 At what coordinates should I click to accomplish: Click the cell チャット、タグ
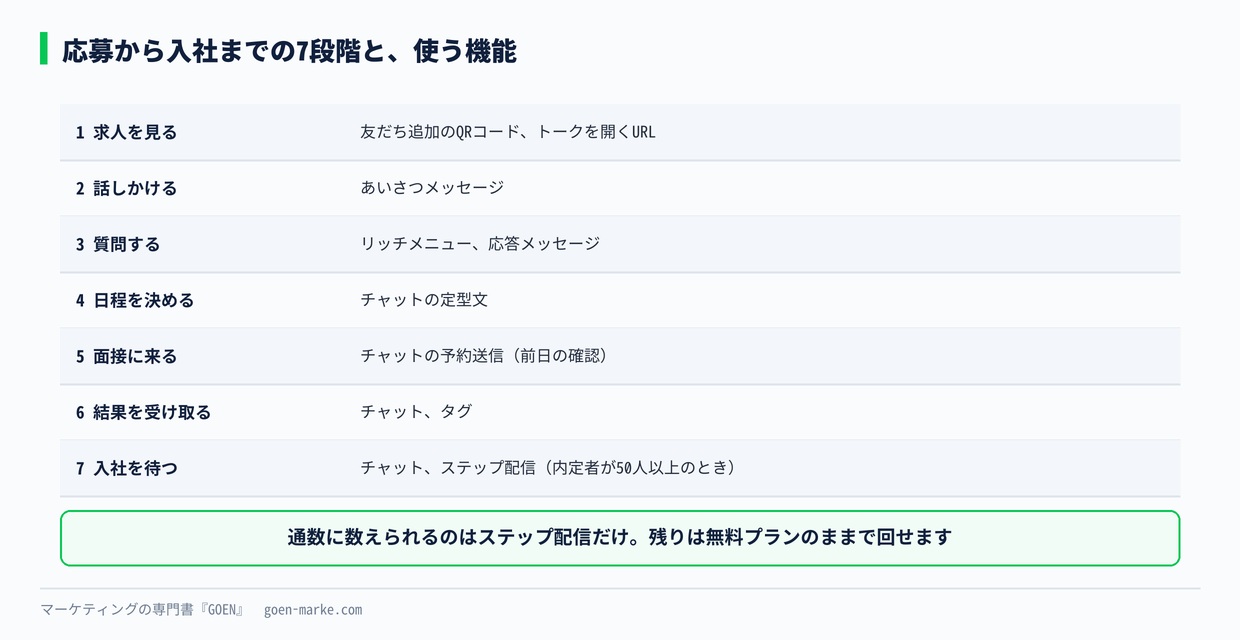416,412
